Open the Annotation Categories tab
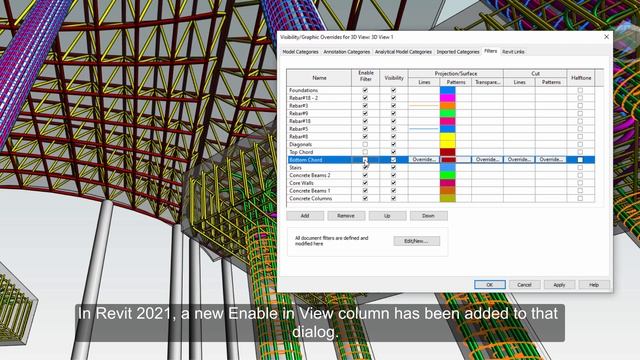 pyautogui.click(x=347, y=52)
